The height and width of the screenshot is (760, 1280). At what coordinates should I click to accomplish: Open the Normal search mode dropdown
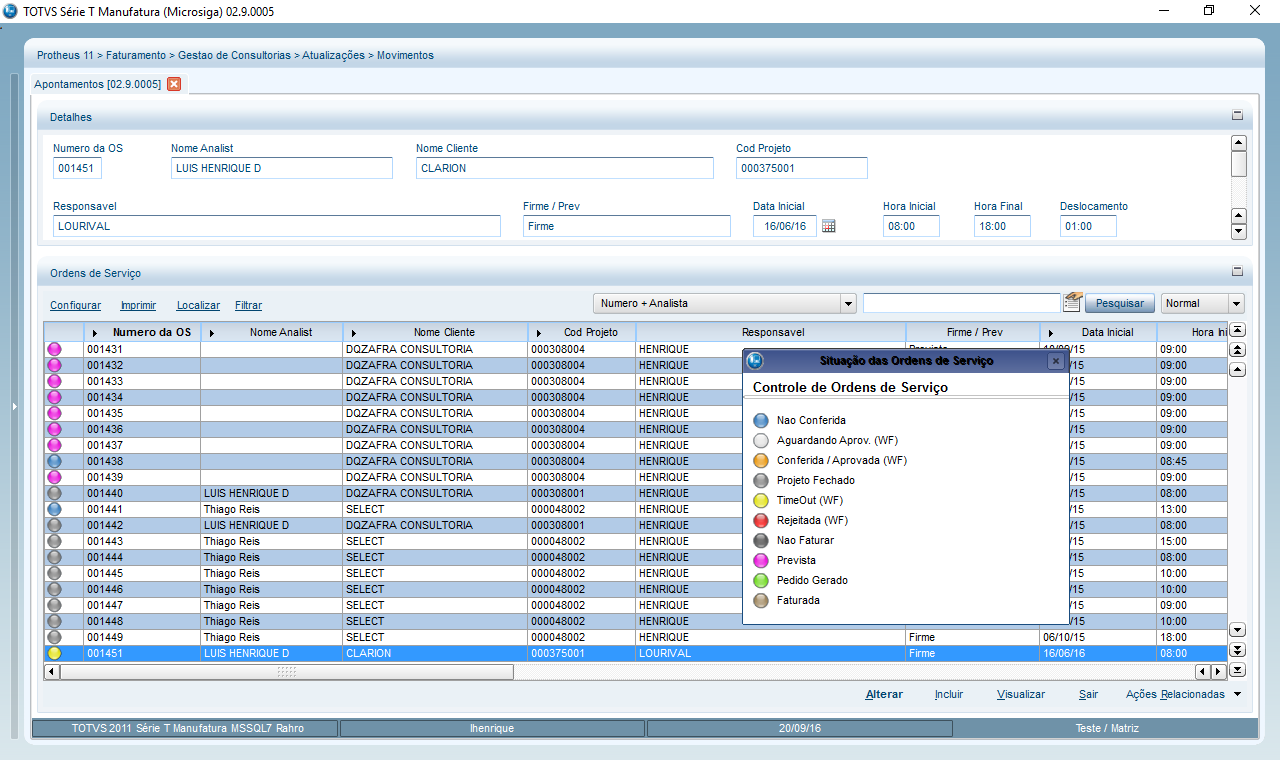pyautogui.click(x=1236, y=303)
